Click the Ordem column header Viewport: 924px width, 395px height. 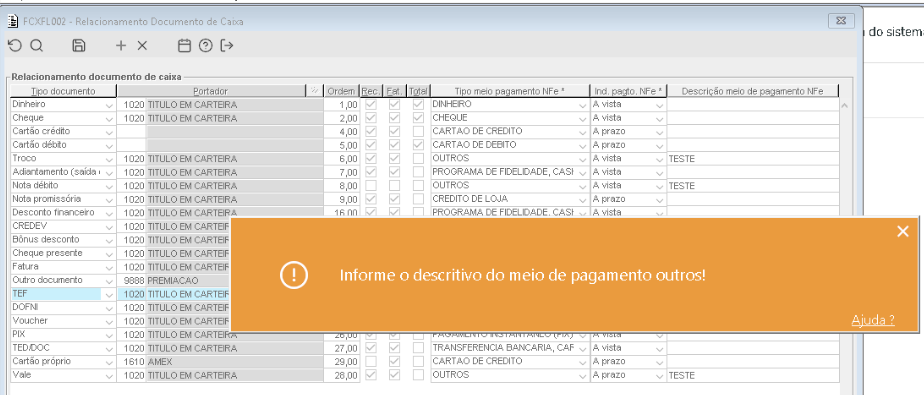point(341,91)
